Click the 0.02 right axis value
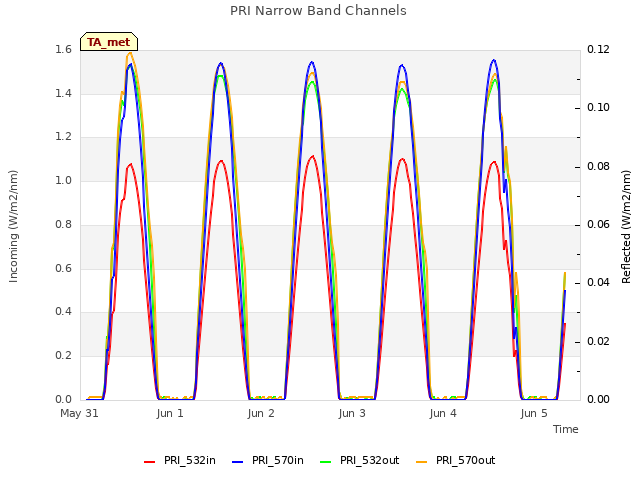 (x=598, y=341)
